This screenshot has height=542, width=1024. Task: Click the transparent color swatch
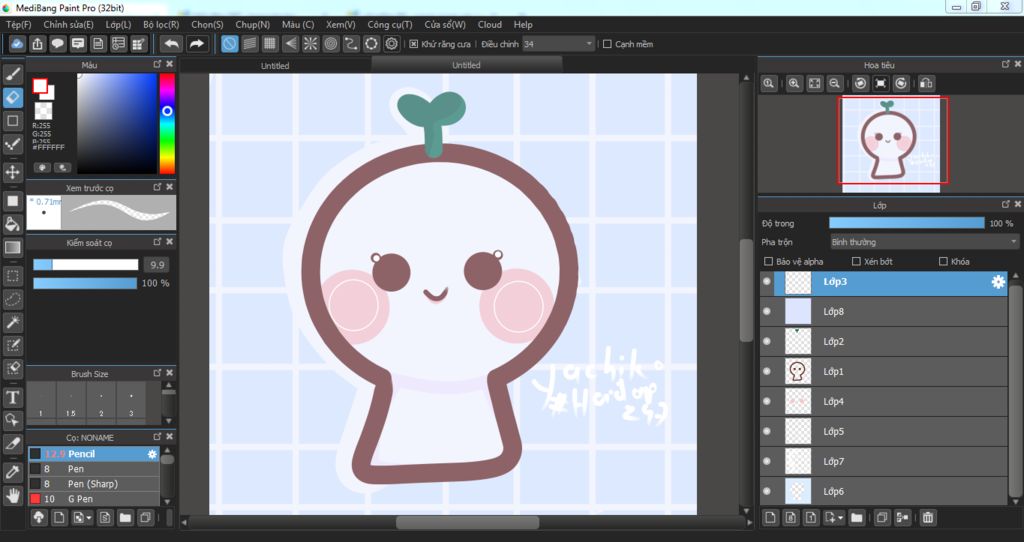[x=43, y=110]
